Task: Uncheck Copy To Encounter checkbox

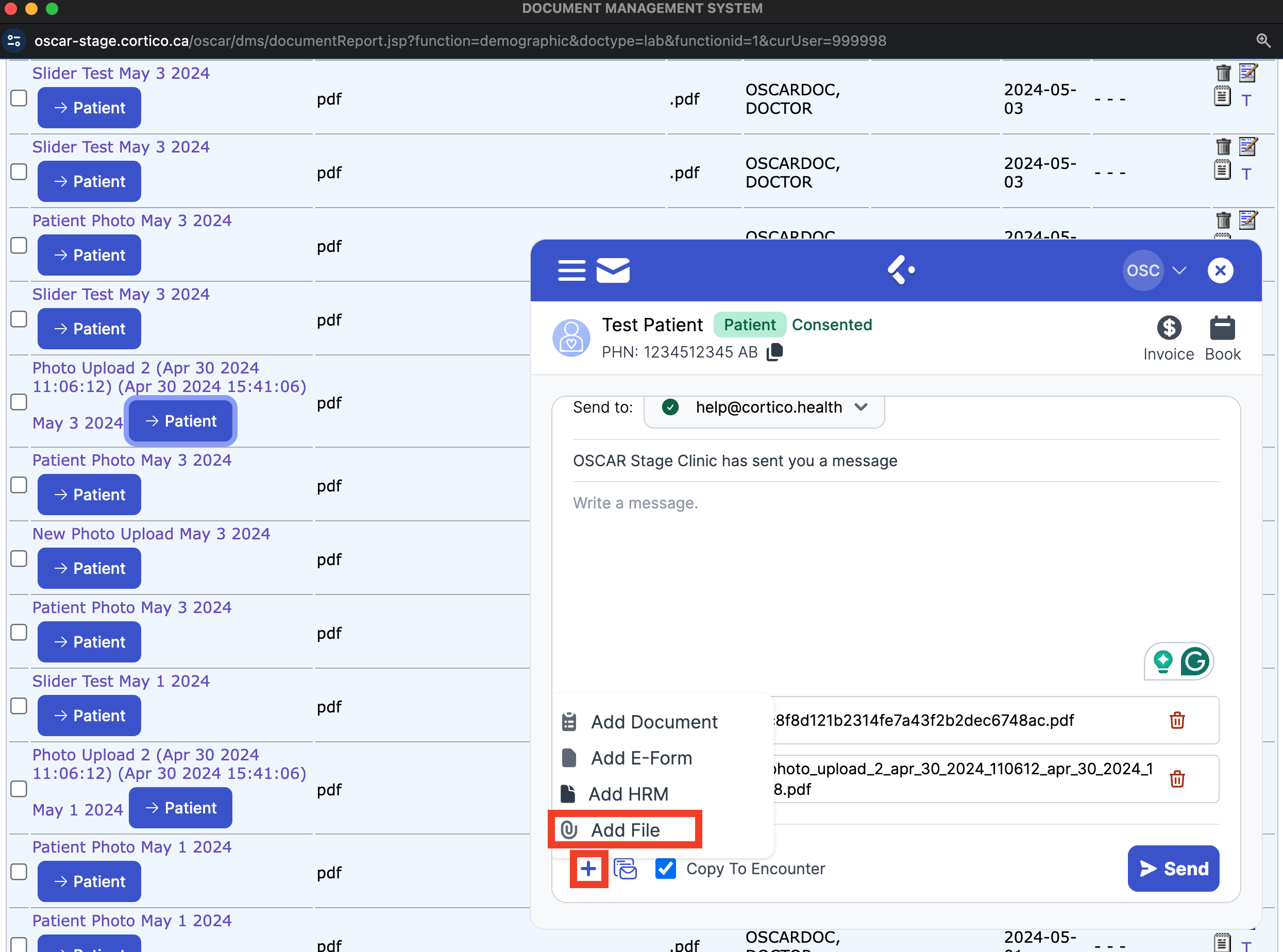Action: (665, 869)
